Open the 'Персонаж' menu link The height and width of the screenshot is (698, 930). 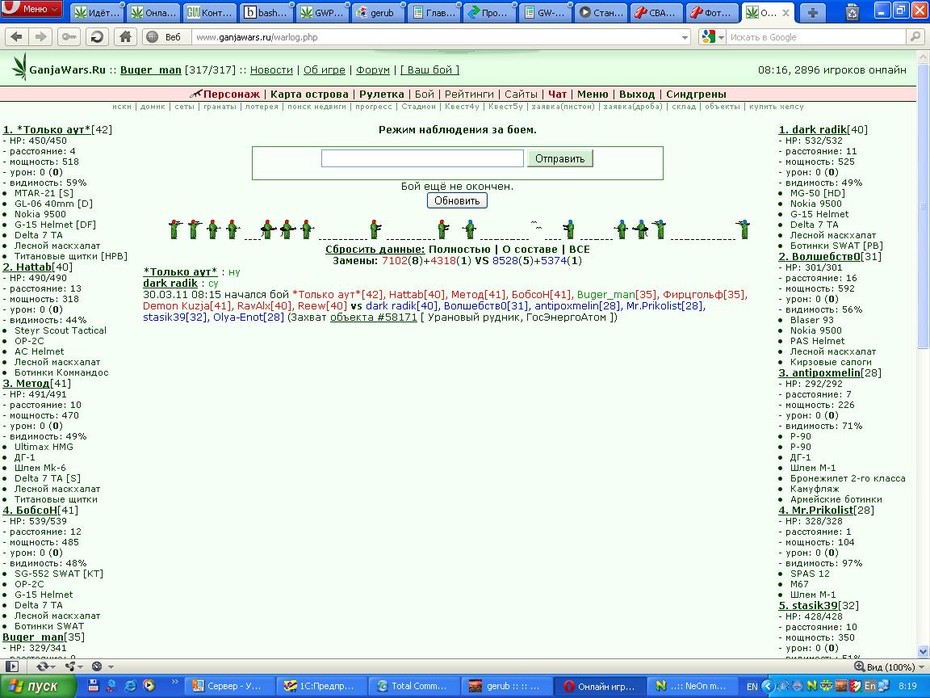pos(231,94)
